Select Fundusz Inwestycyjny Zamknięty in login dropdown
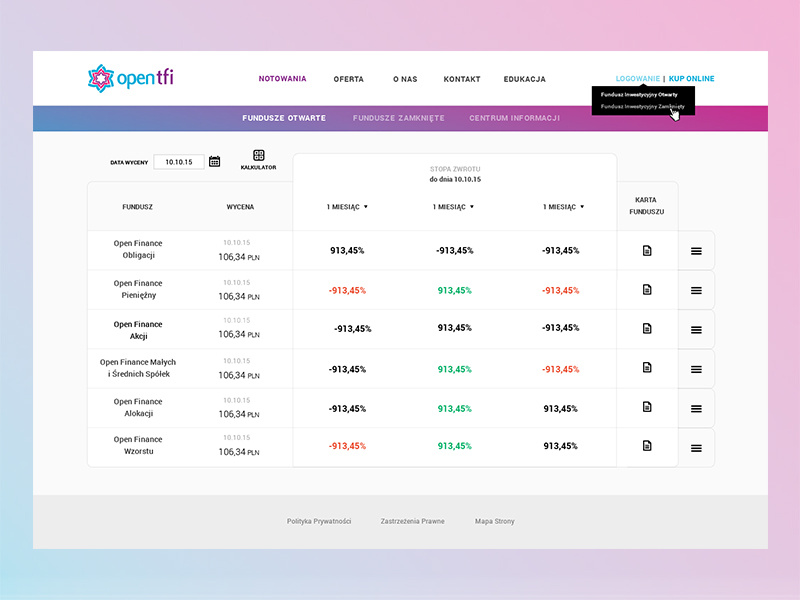 coord(642,107)
